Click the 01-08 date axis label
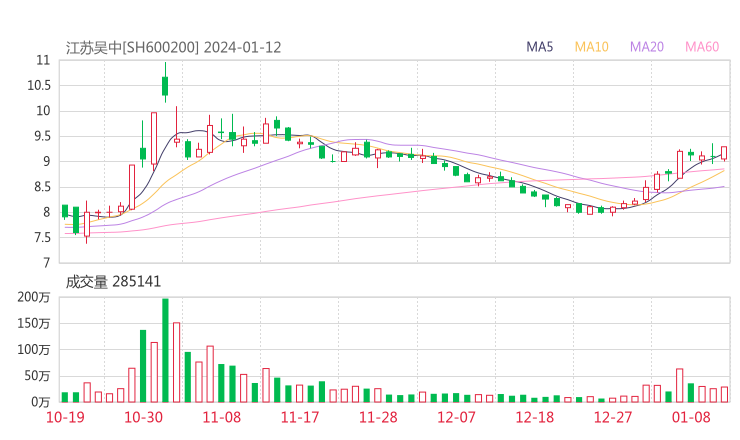This screenshot has height=440, width=740. [691, 417]
